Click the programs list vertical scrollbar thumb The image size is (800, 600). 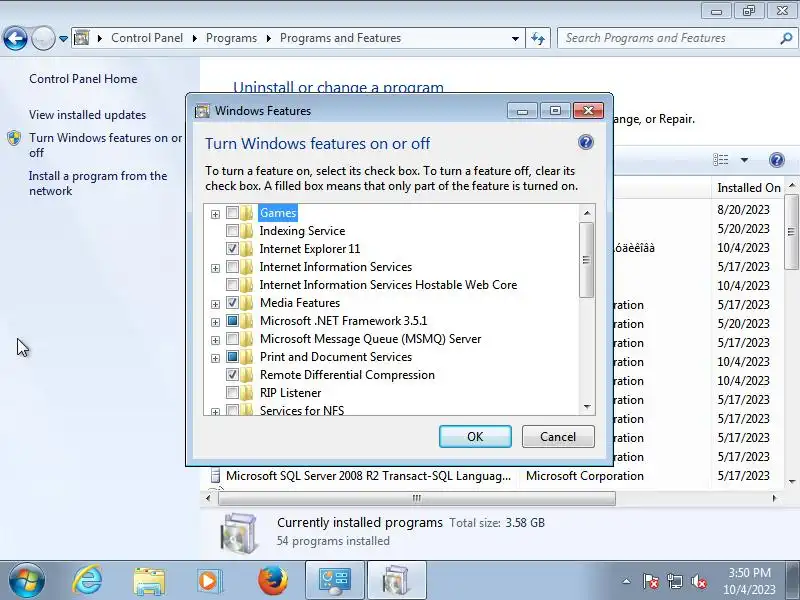(x=791, y=232)
